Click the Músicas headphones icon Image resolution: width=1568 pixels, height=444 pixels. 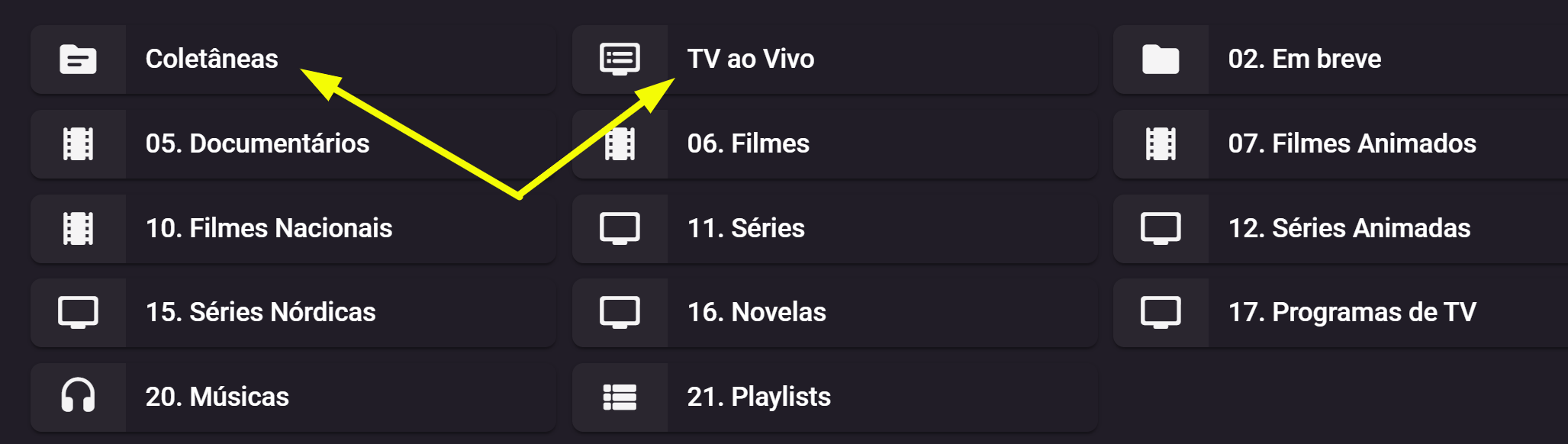coord(78,397)
